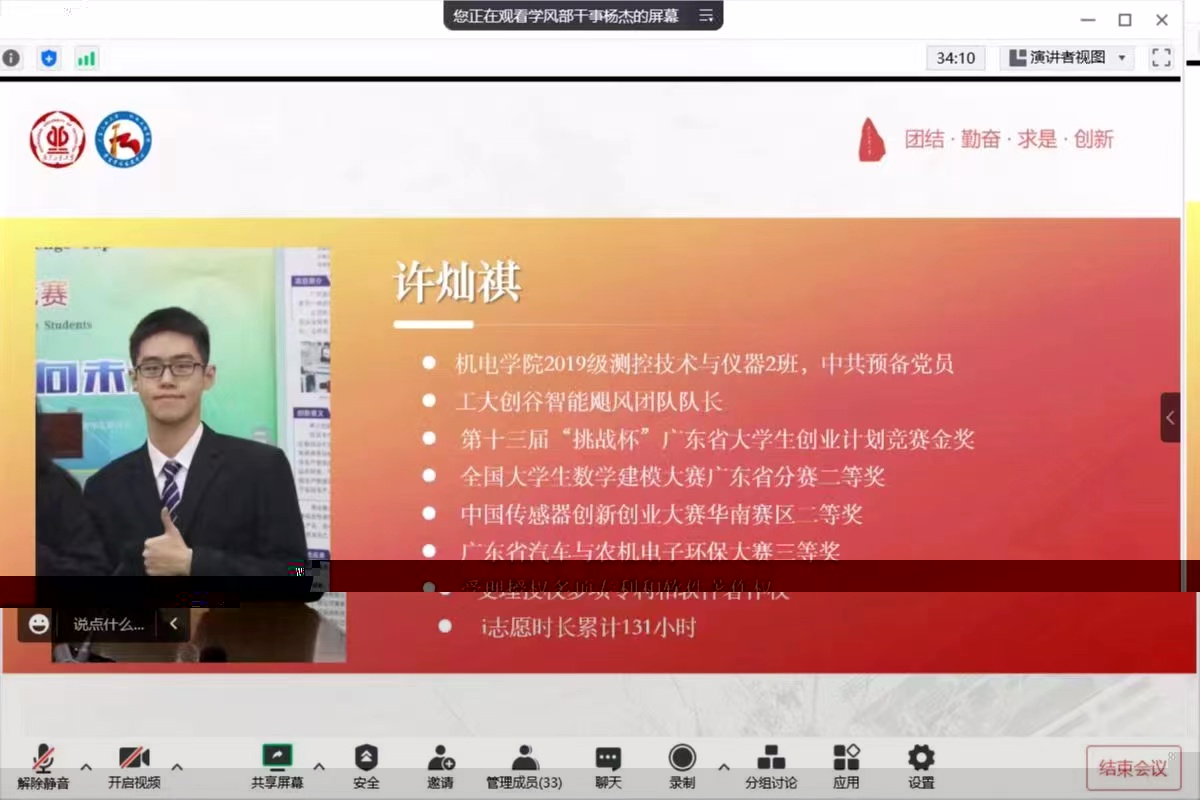Open 设置 settings gear
This screenshot has width=1200, height=800.
pyautogui.click(x=921, y=767)
